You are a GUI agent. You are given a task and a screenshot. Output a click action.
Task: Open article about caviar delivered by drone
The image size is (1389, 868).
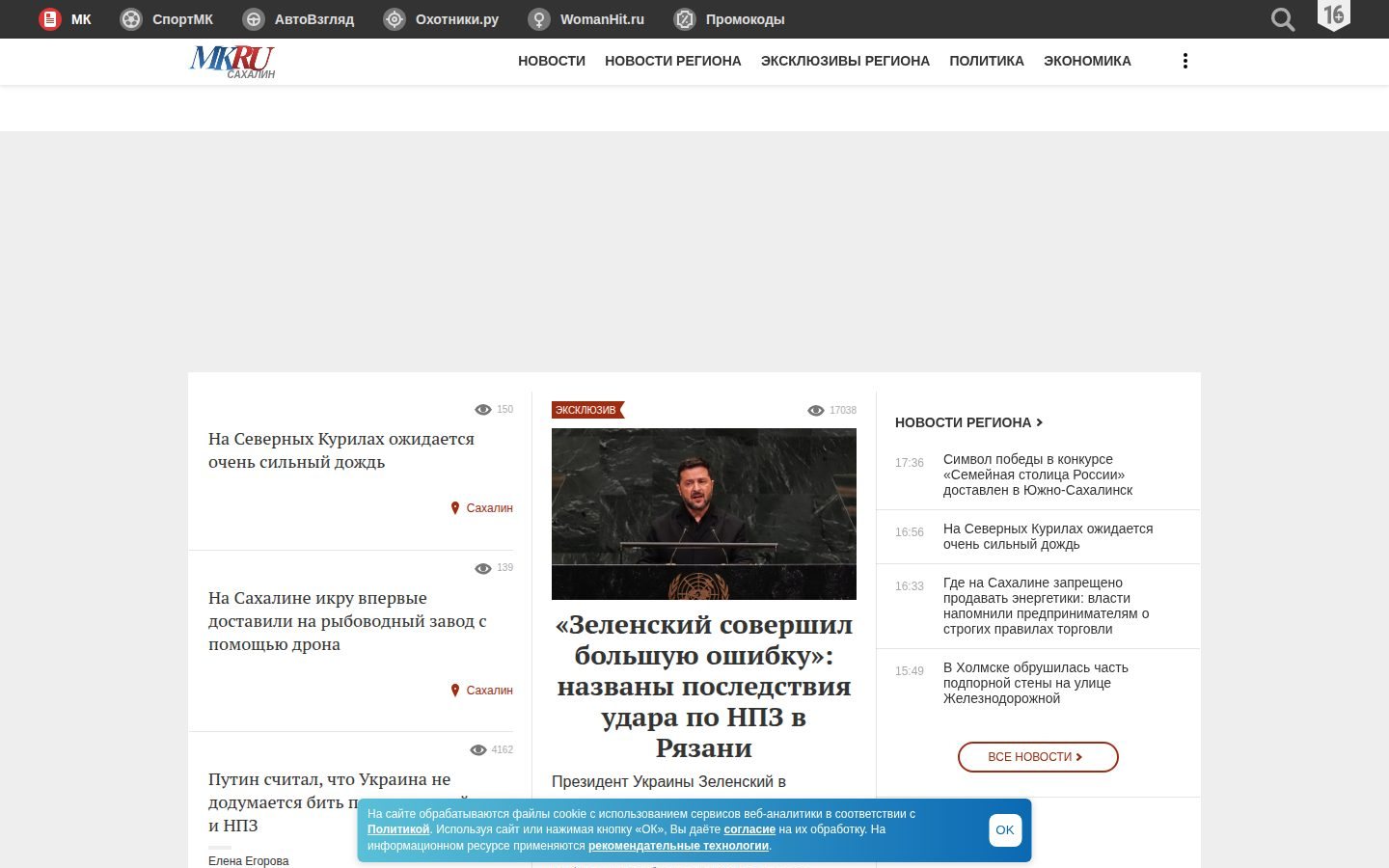click(x=347, y=621)
